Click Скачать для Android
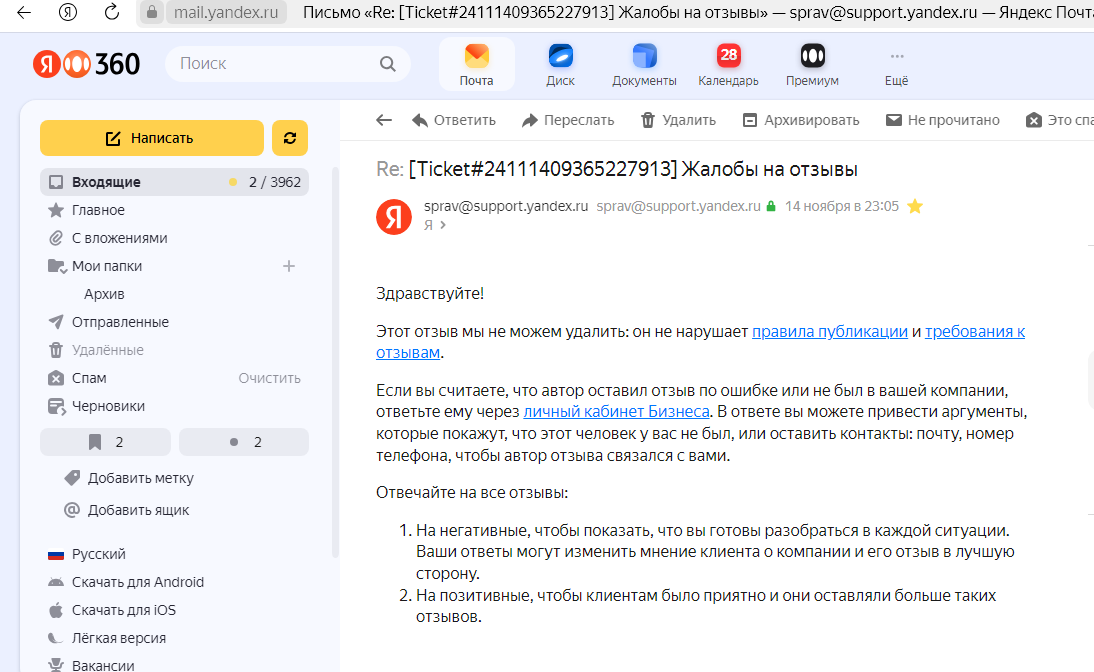This screenshot has height=672, width=1094. point(137,582)
